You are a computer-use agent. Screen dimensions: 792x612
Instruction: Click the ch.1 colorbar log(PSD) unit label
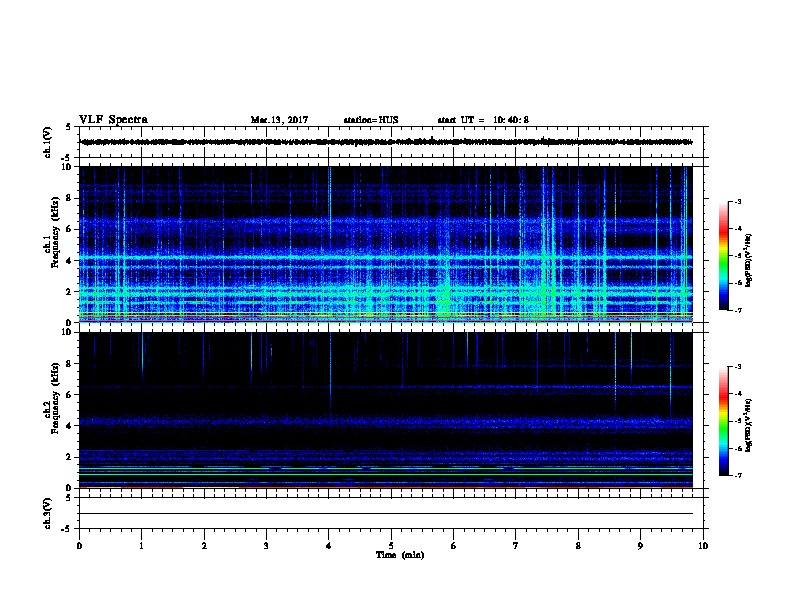pyautogui.click(x=748, y=260)
